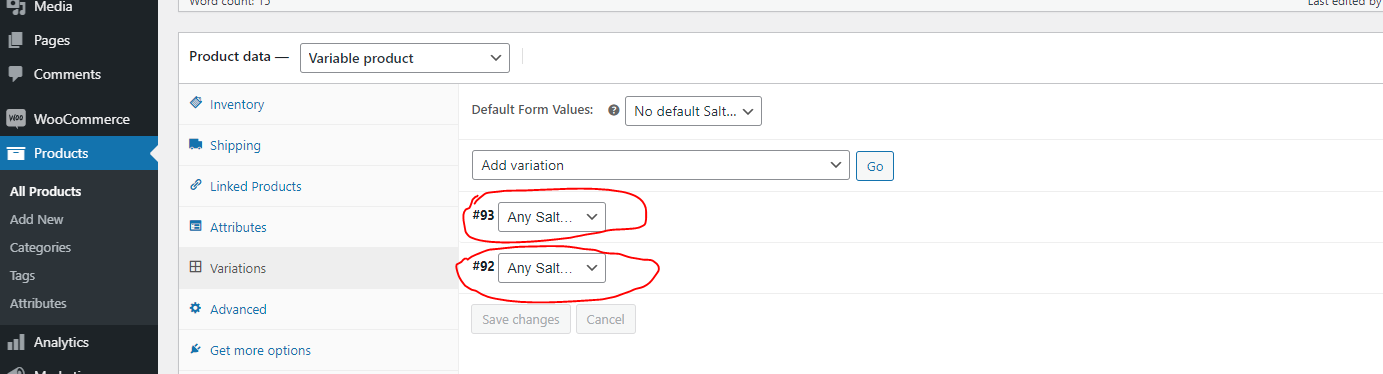Open Pages in admin menu
Viewport: 1383px width, 374px height.
click(x=79, y=41)
